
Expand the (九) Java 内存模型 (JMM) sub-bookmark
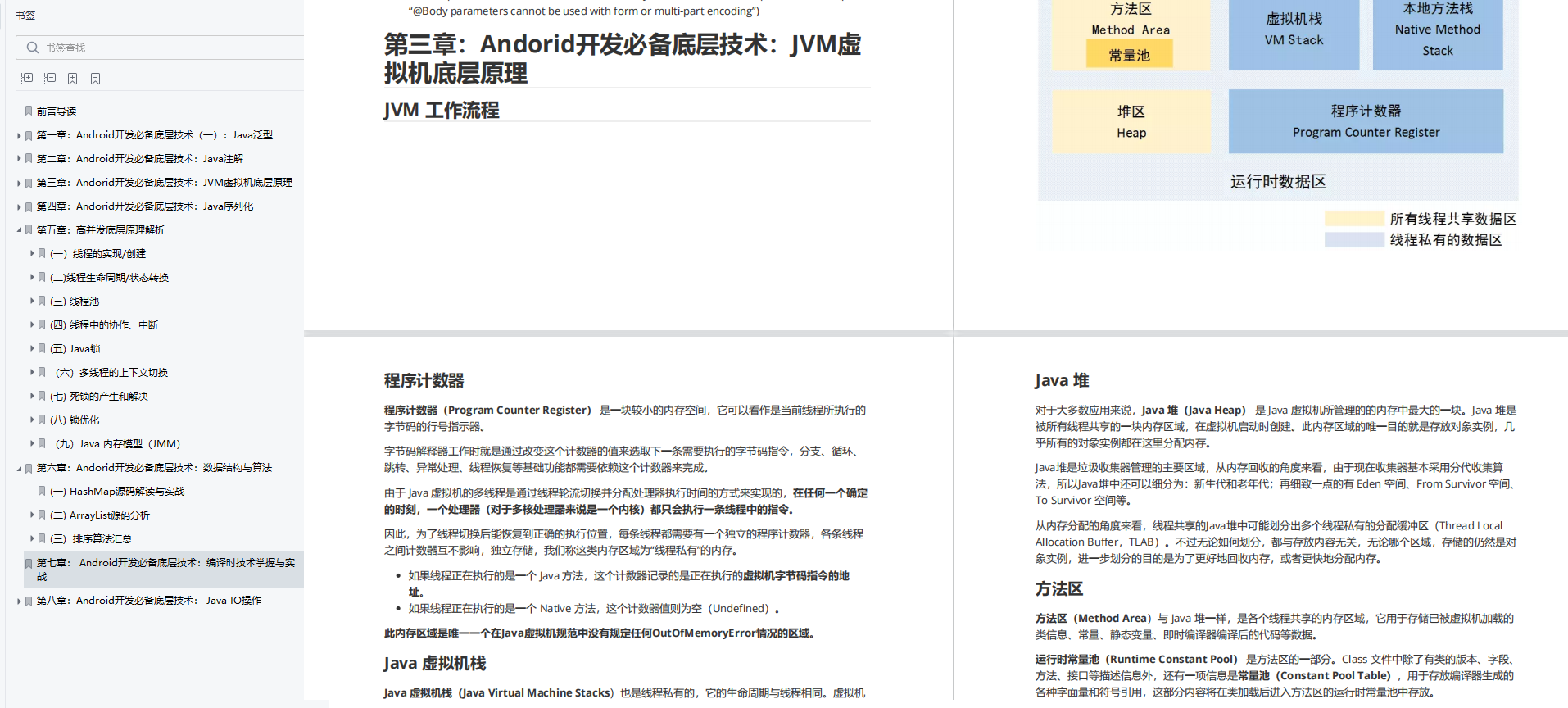tap(32, 444)
